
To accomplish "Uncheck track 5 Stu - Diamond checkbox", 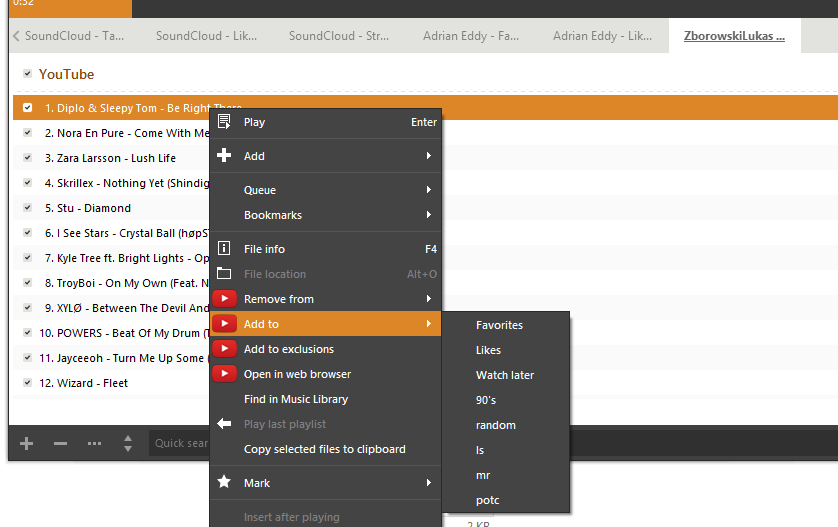I will 27,207.
